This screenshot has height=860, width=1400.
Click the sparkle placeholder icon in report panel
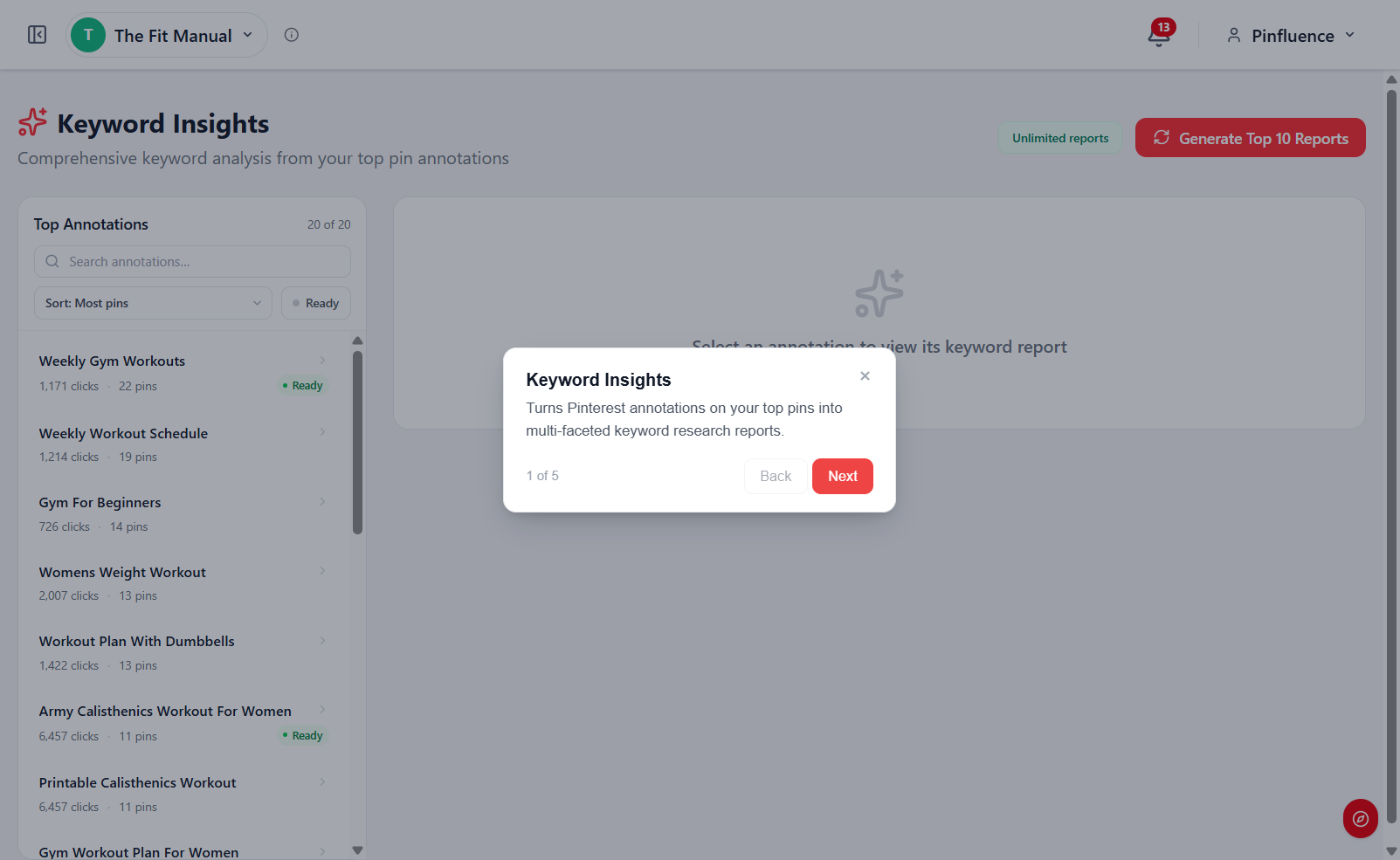(x=879, y=293)
